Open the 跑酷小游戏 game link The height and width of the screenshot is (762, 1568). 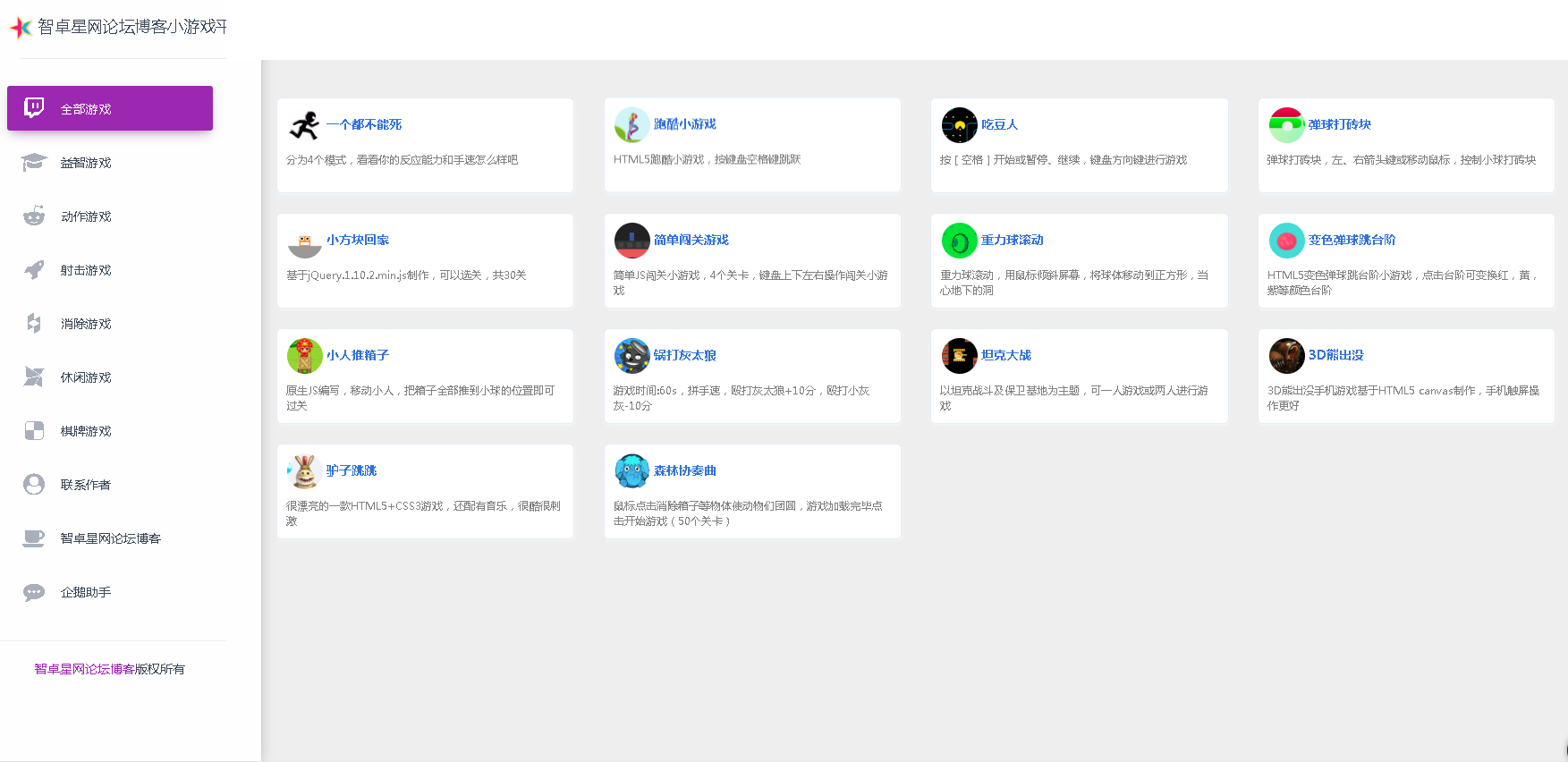tap(684, 124)
